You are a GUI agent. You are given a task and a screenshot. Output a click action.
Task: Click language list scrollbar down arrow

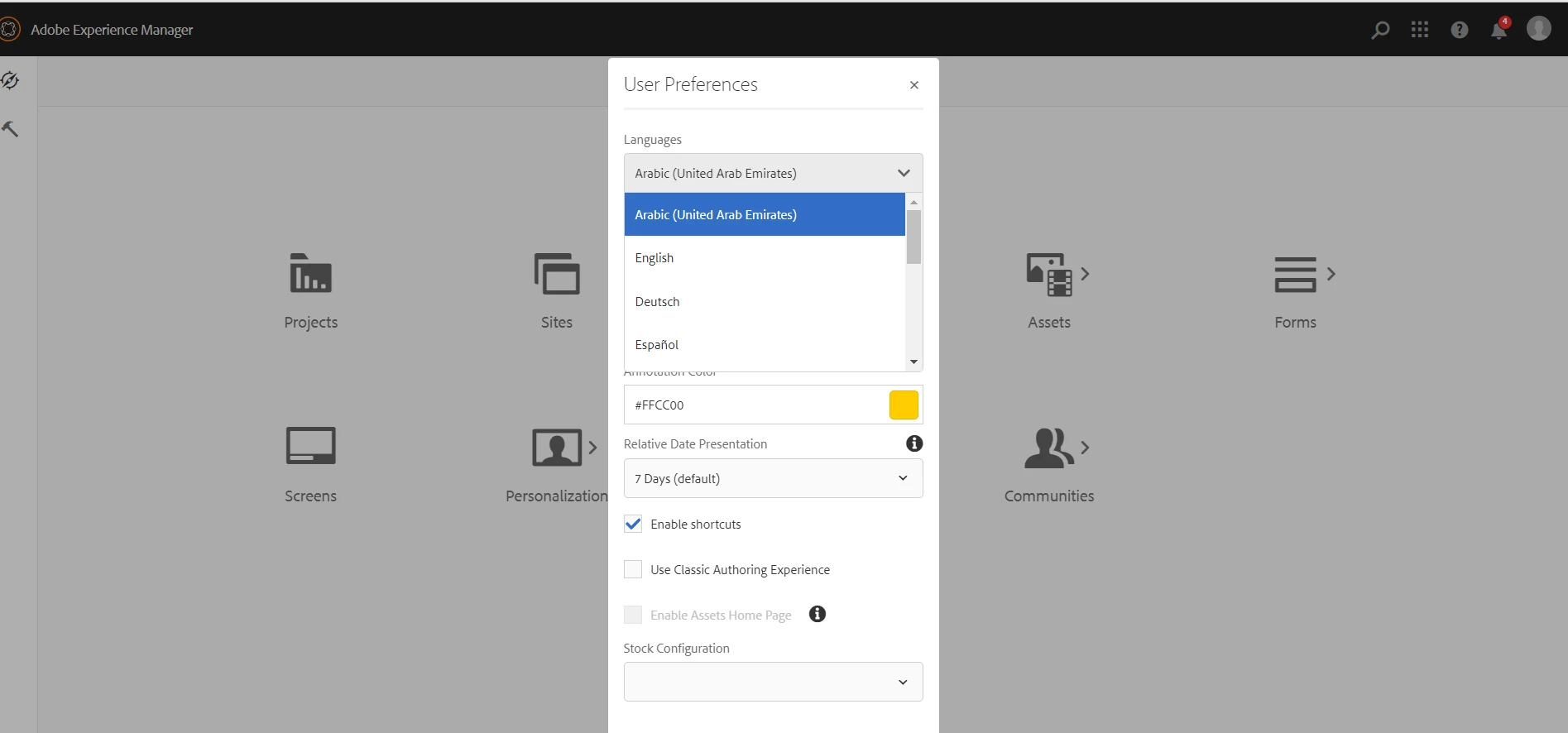(x=913, y=362)
